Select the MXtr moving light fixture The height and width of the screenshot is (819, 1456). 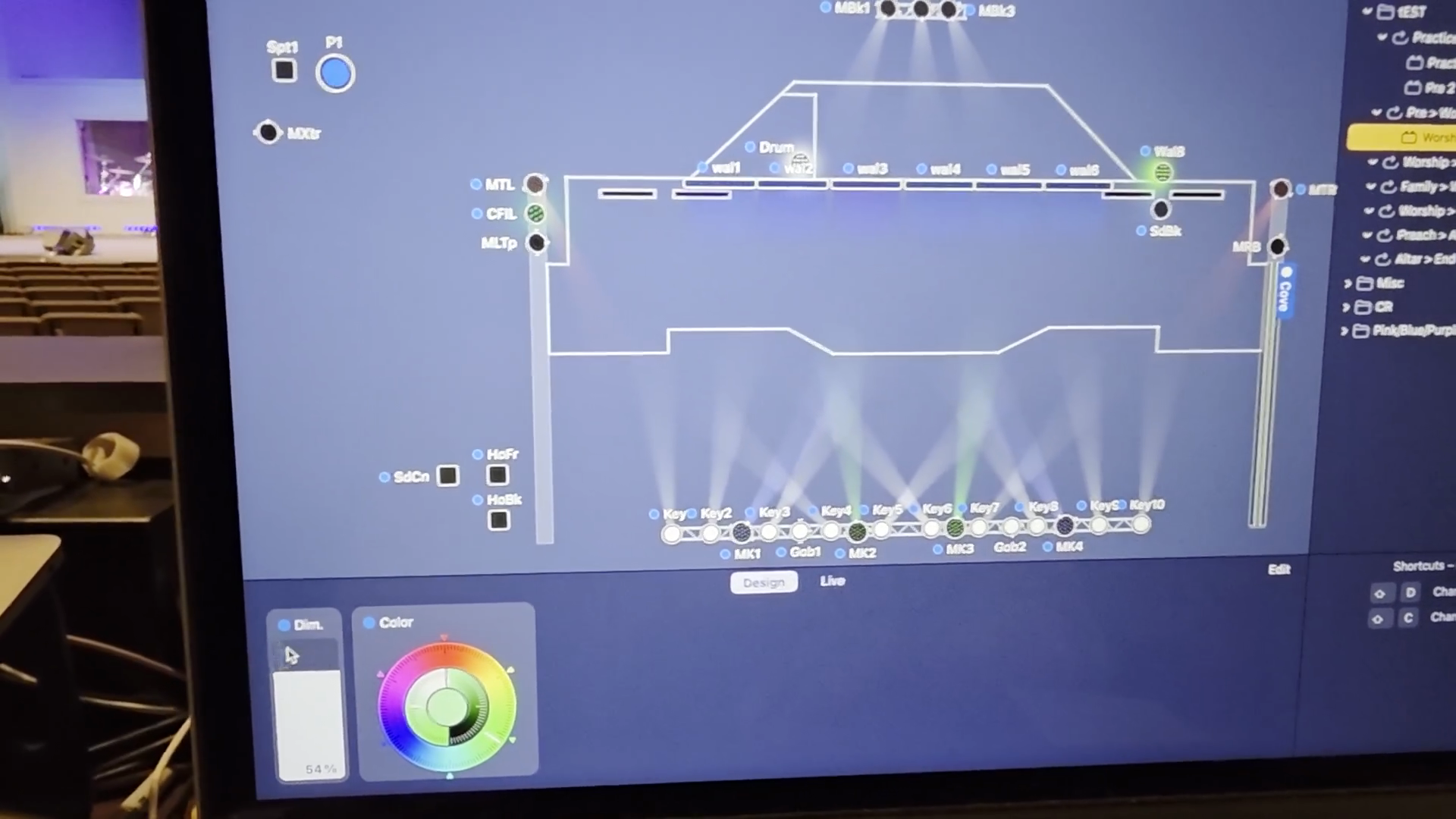268,132
